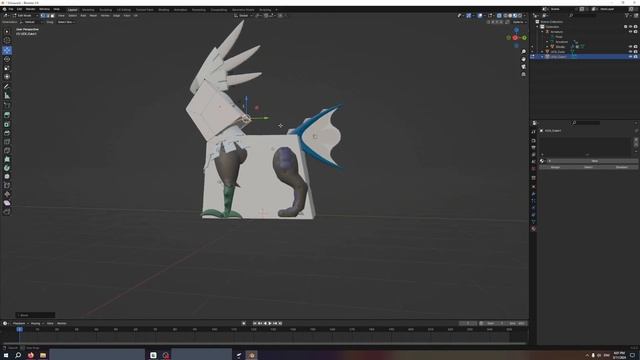Jump to the timeline end frame
640x360 pixels.
coord(280,323)
